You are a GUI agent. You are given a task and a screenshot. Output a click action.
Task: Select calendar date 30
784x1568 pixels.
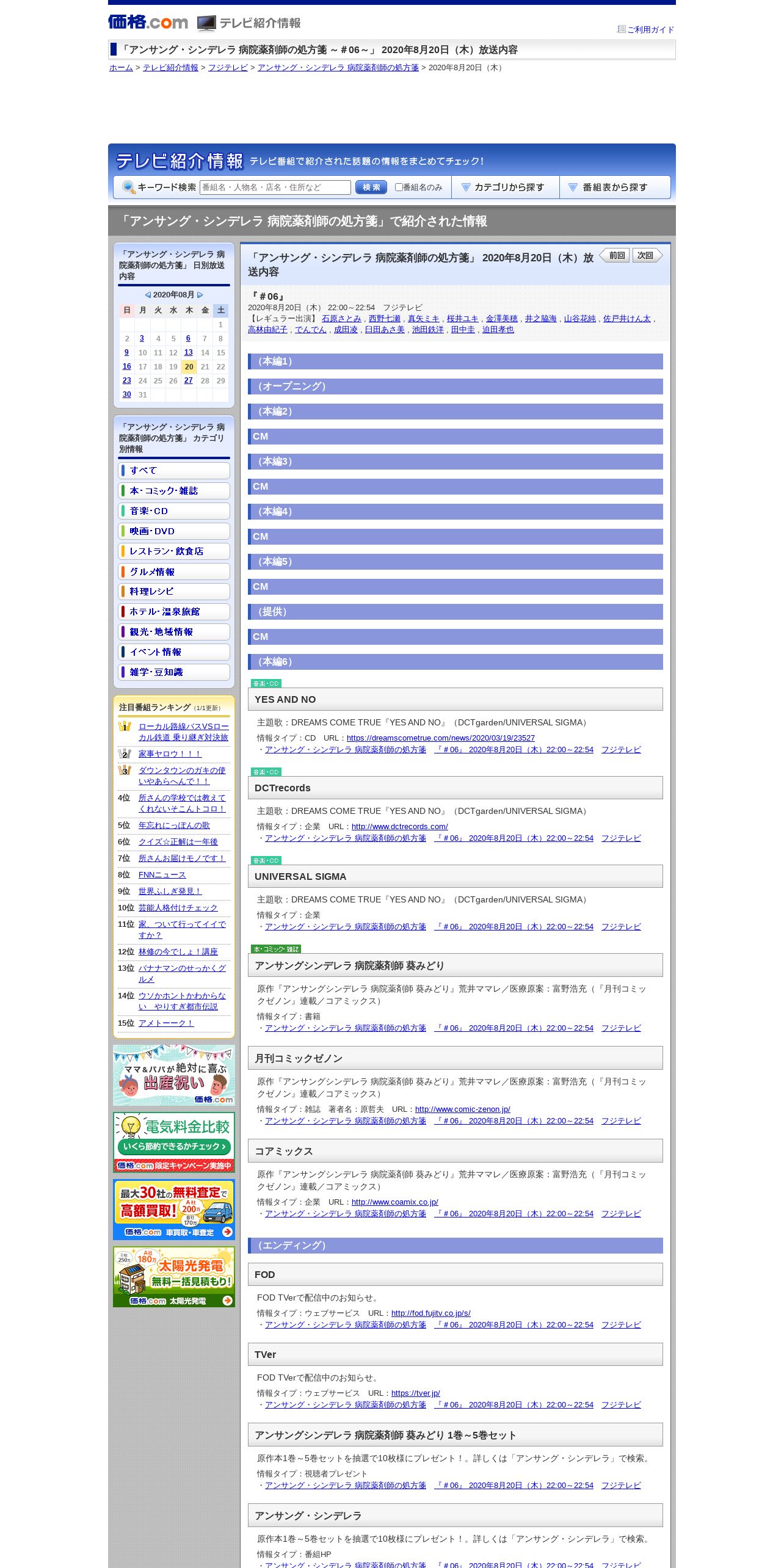click(126, 394)
